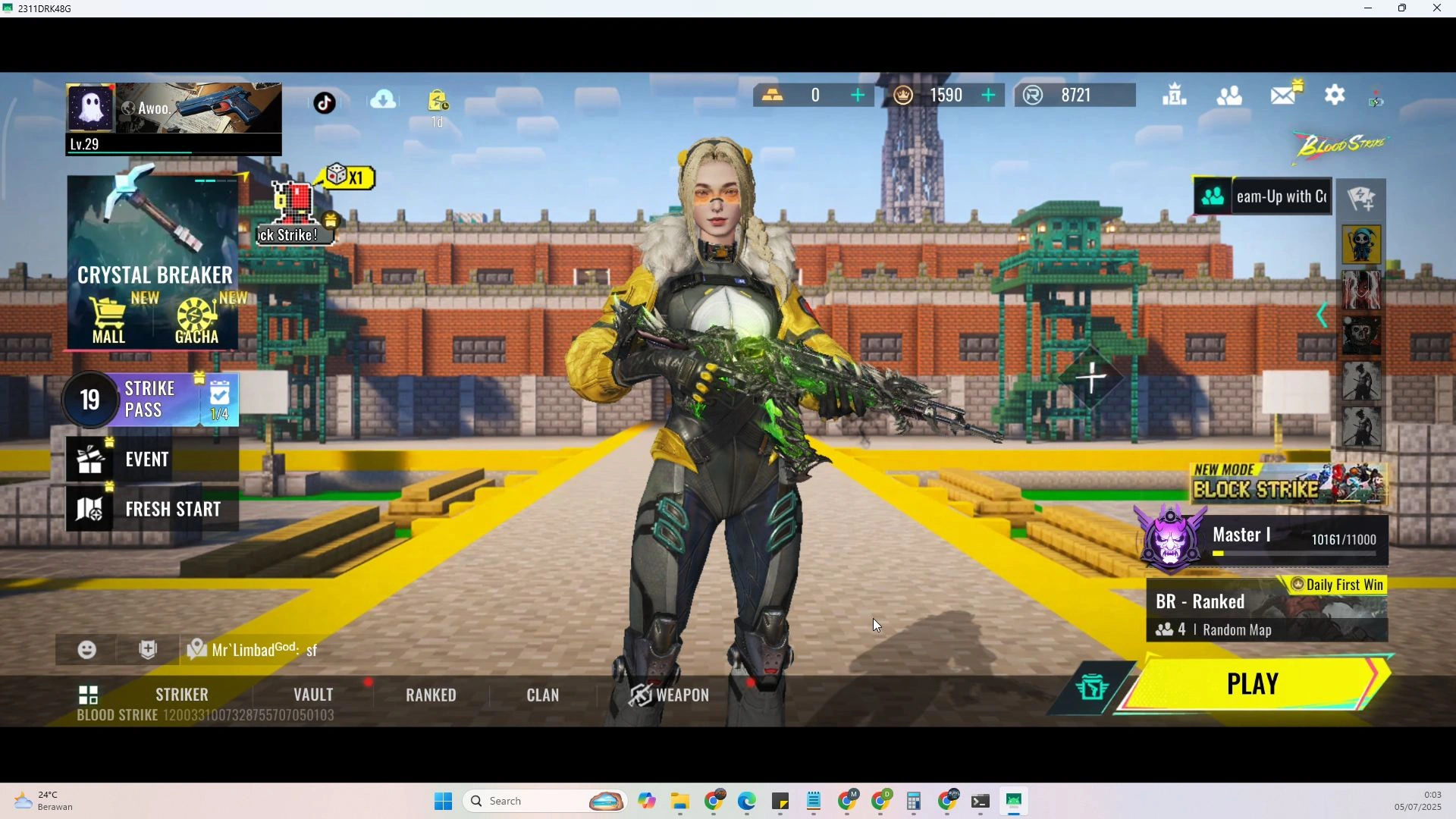Open the friends list icon
Screen dimensions: 1456x819
(1229, 96)
